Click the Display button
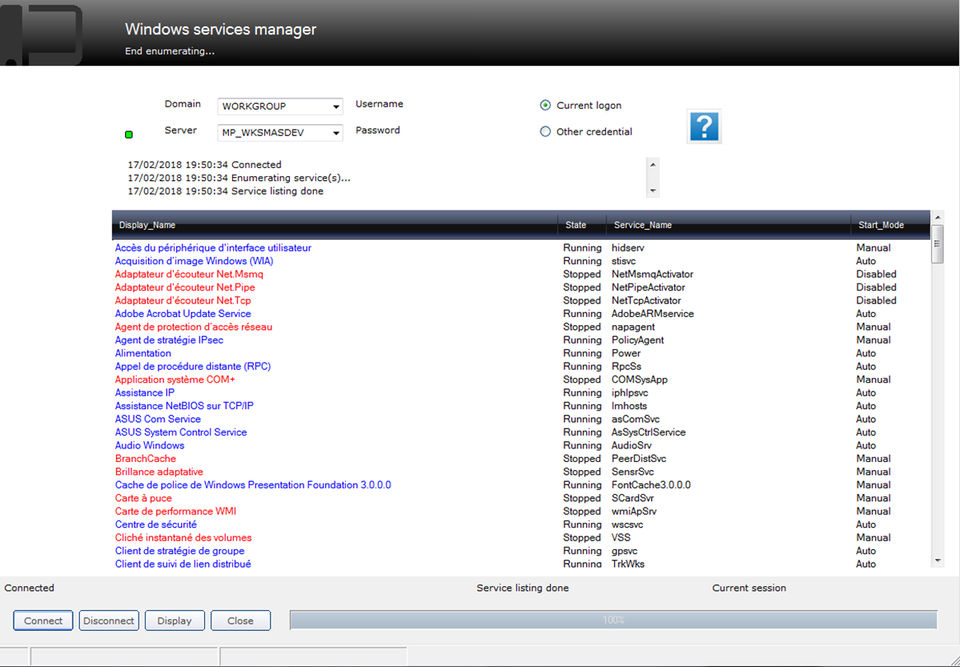This screenshot has width=960, height=667. pos(174,620)
